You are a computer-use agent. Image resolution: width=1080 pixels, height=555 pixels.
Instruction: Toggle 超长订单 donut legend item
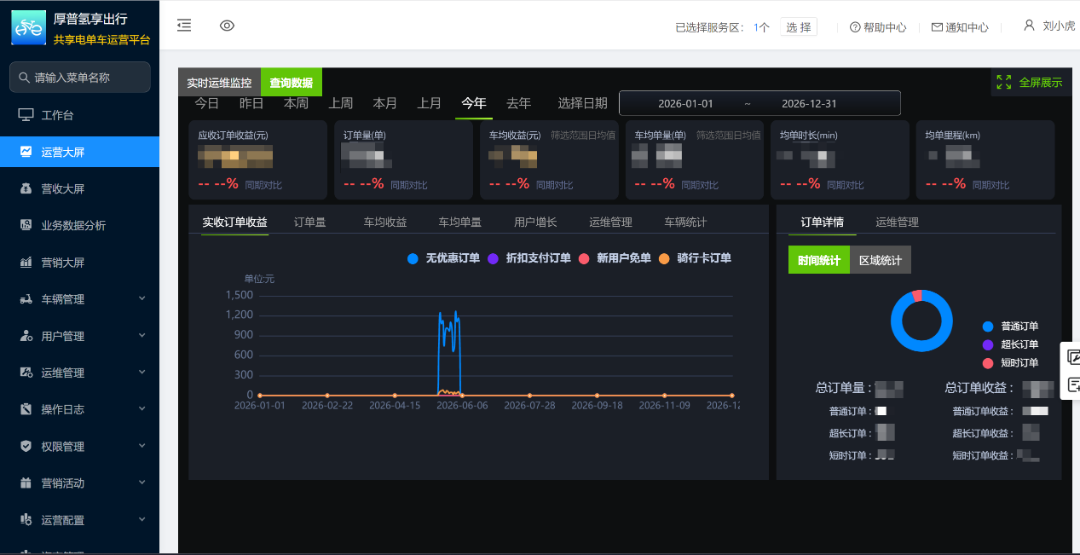coord(1010,344)
